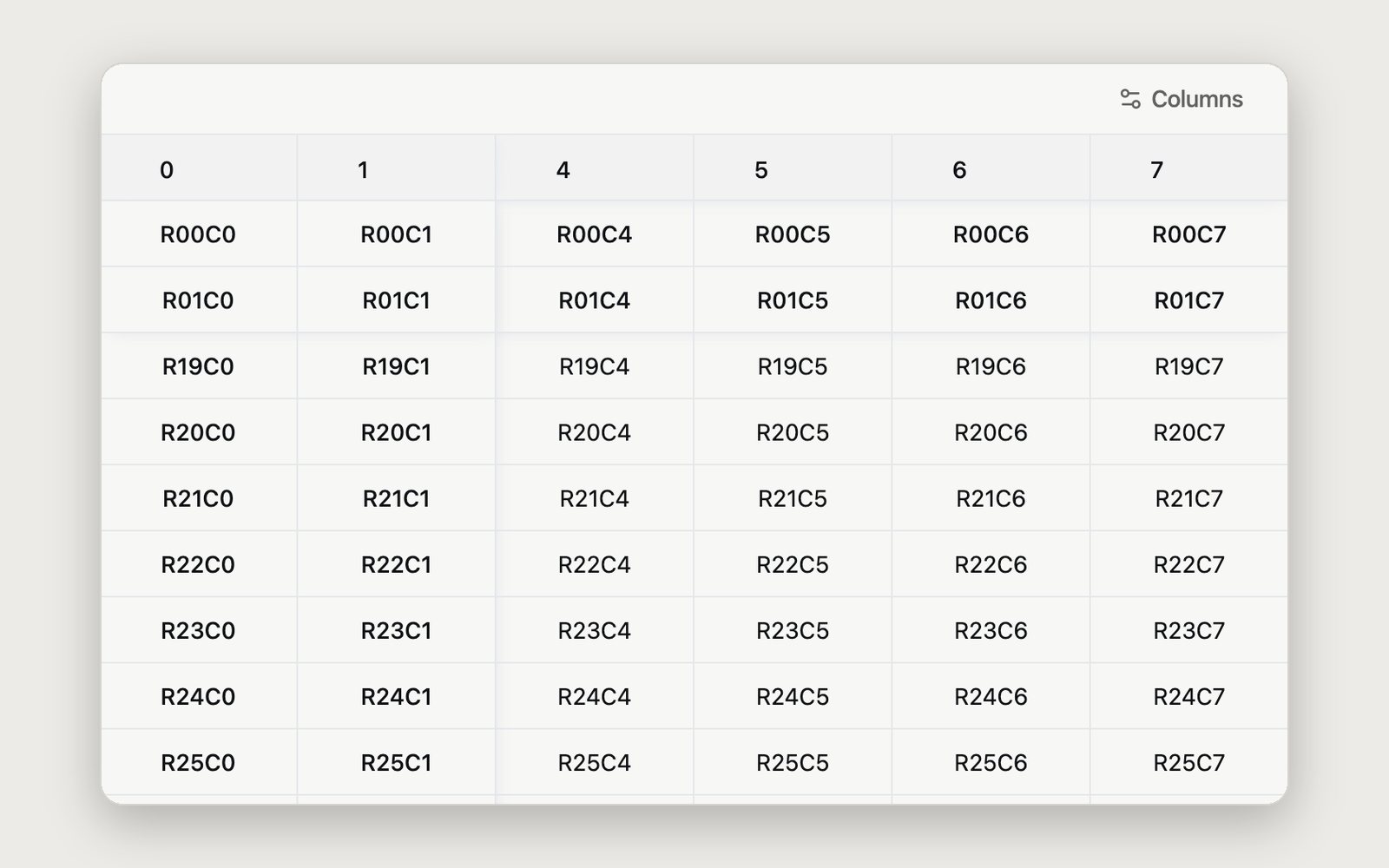
Task: Click cell R24C6
Action: click(x=991, y=696)
